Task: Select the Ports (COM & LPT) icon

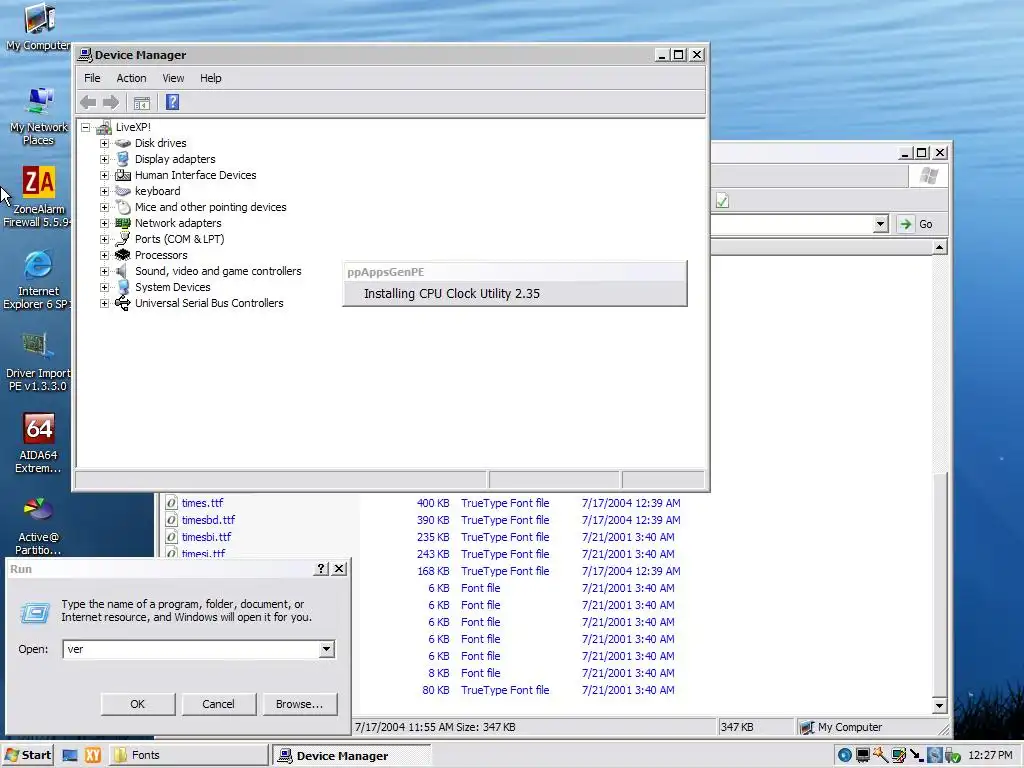Action: 122,239
